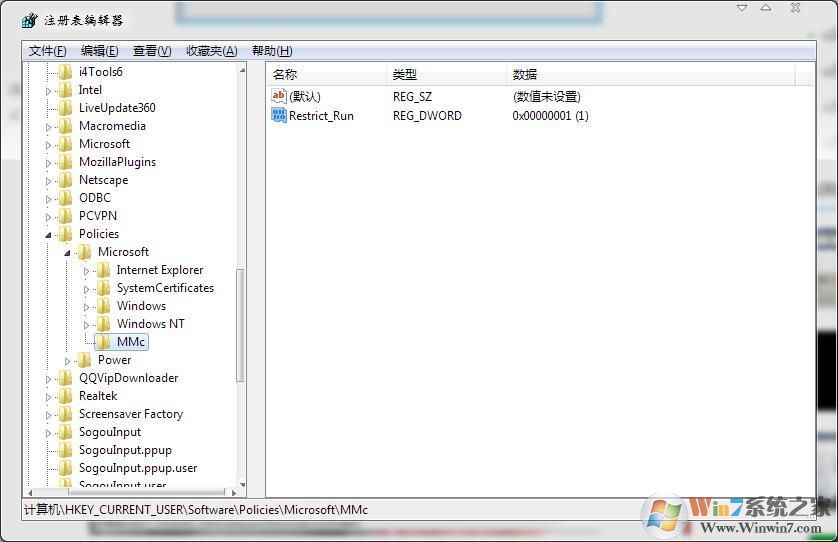Click the SystemCertificates folder icon
The image size is (838, 542).
(104, 288)
